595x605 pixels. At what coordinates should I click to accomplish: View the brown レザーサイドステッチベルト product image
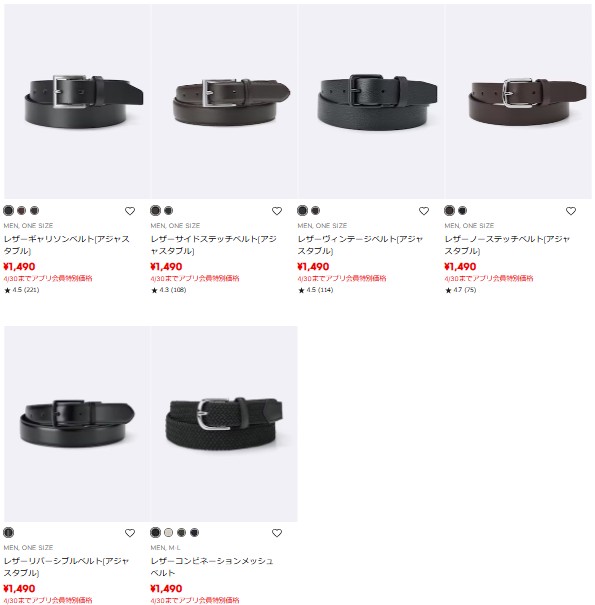coord(224,101)
